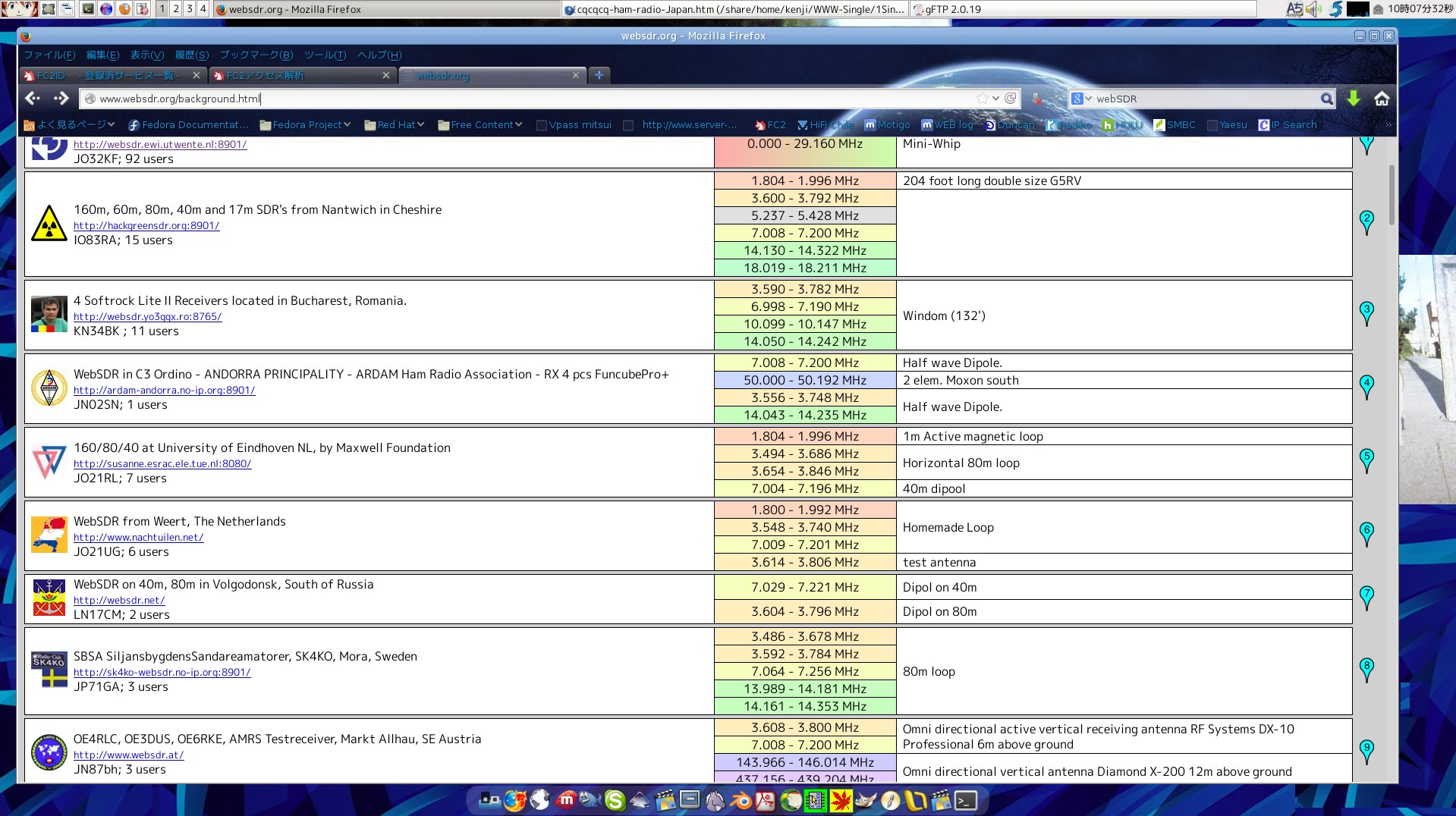
Task: Click in the URL address field
Action: pos(531,99)
